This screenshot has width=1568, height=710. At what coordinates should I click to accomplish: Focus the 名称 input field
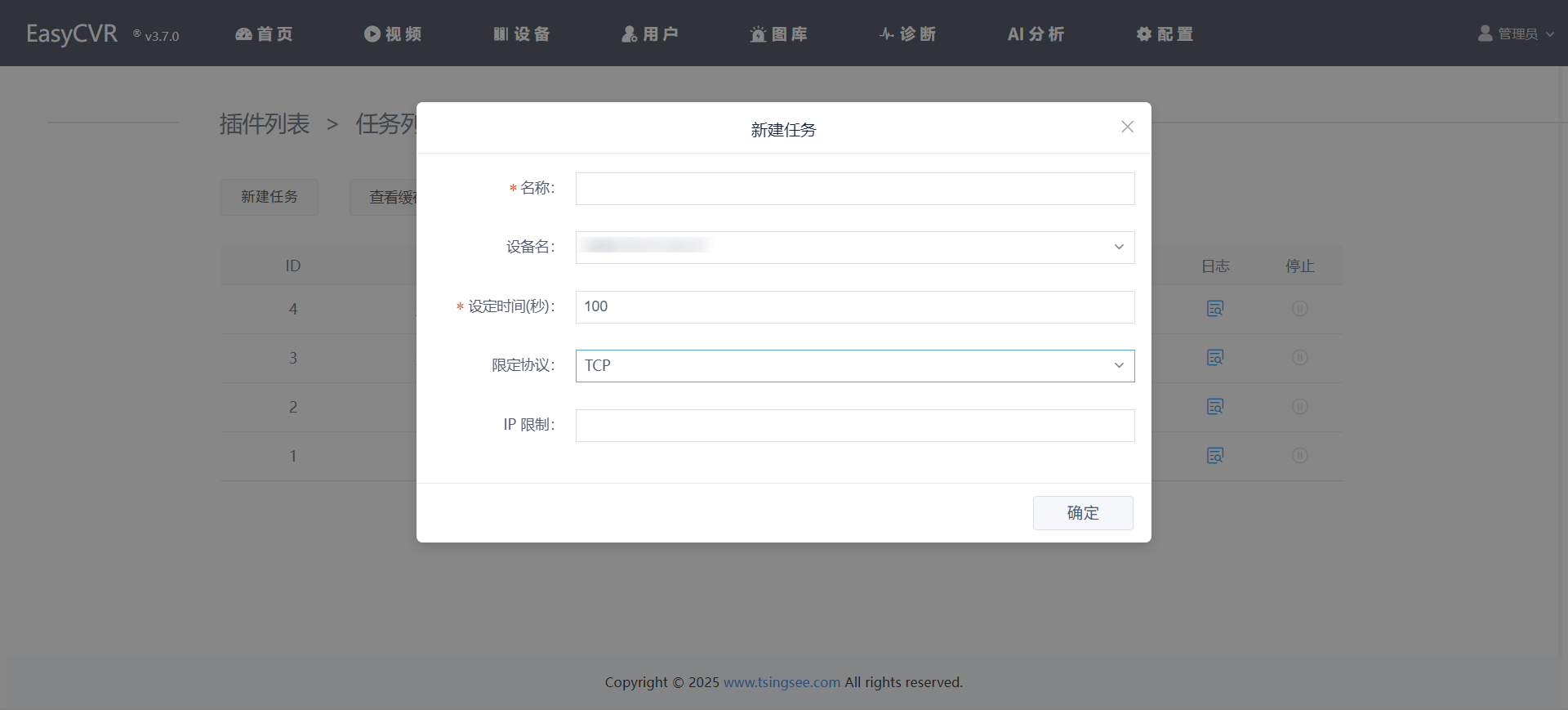coord(855,189)
